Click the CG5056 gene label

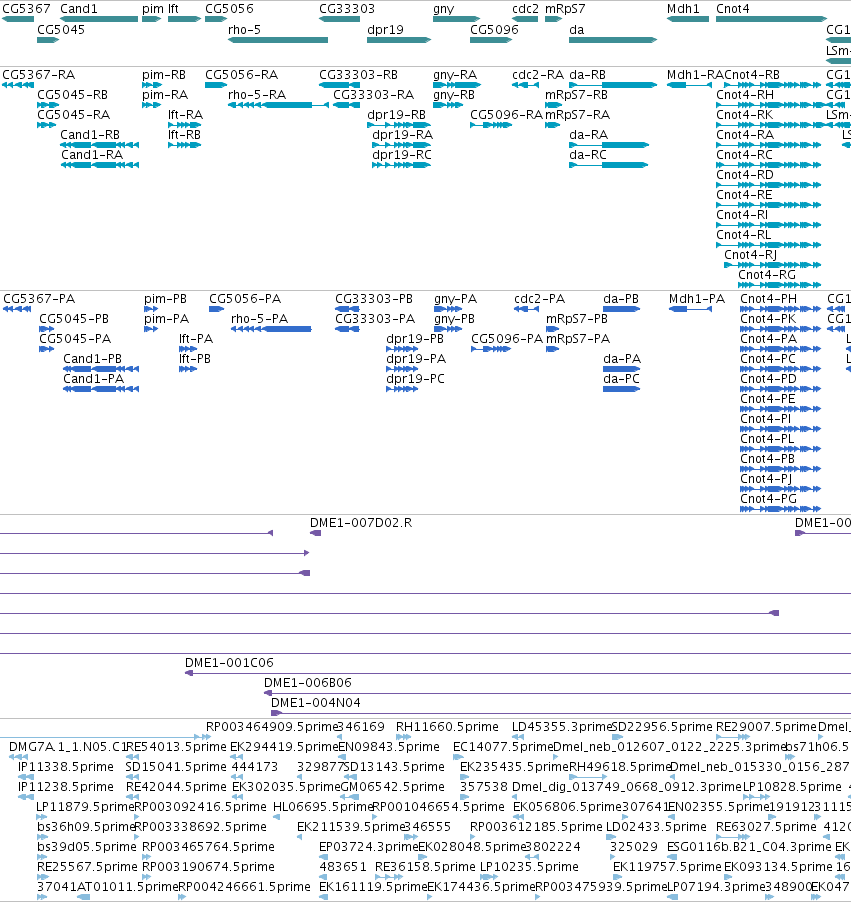tap(229, 9)
